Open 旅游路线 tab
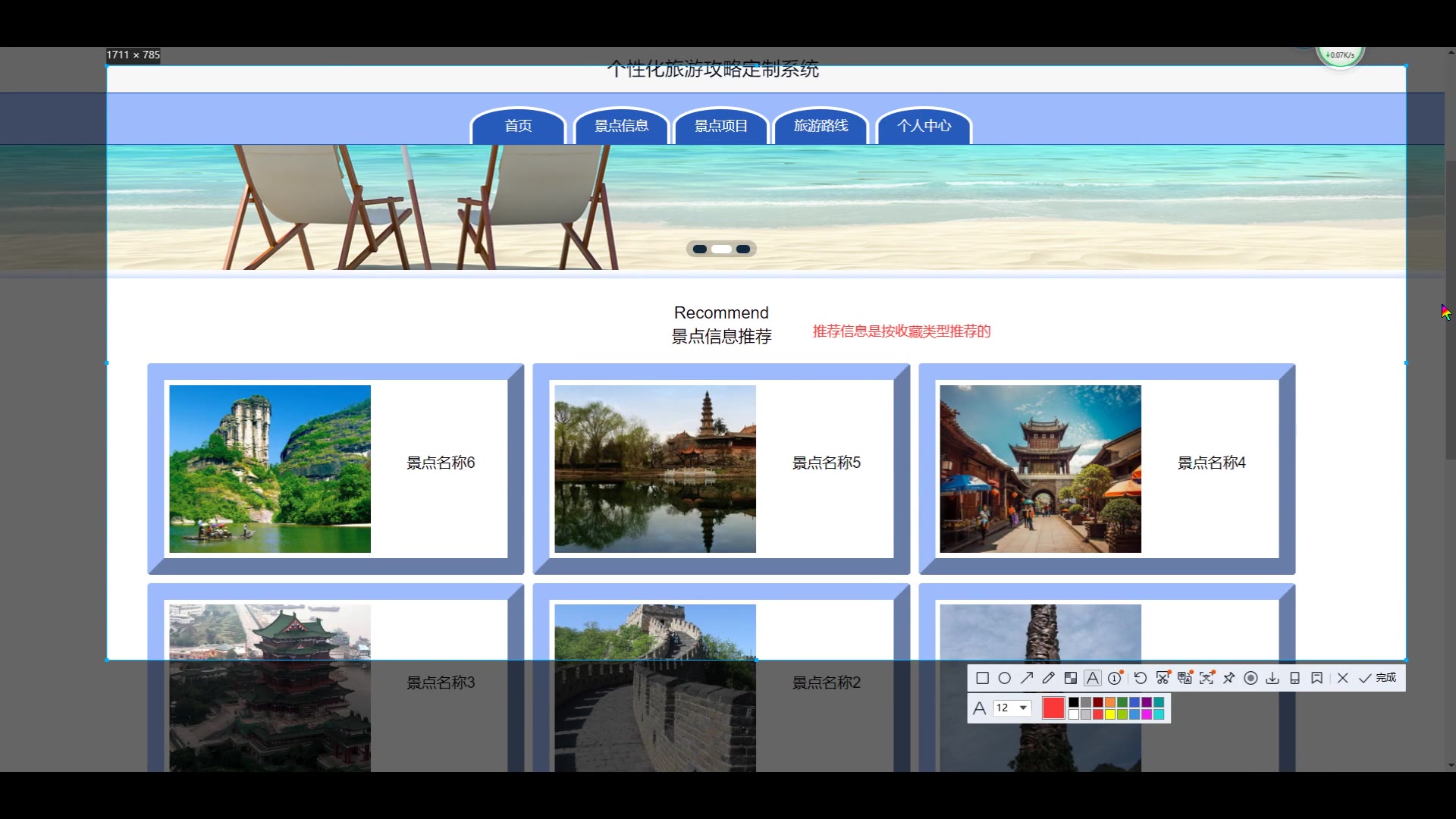The height and width of the screenshot is (819, 1456). pyautogui.click(x=821, y=126)
